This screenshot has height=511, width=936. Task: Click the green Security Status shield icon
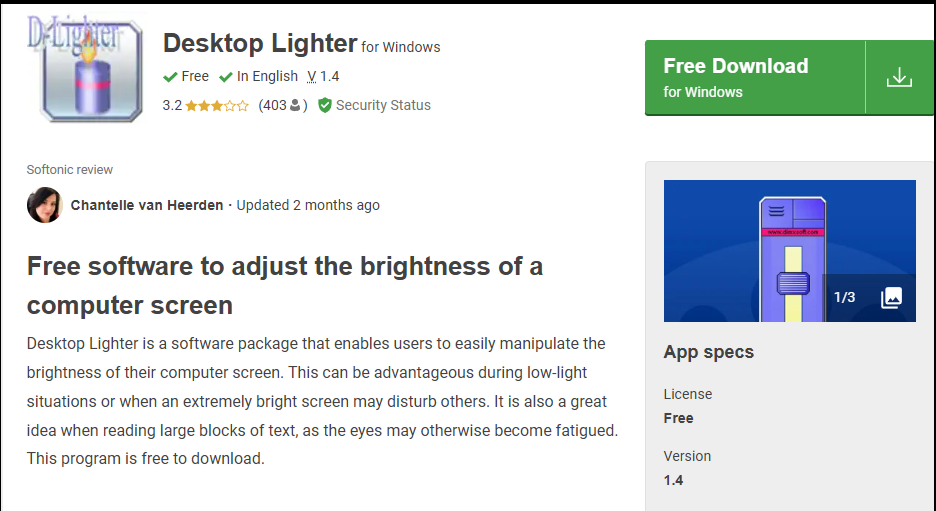point(325,106)
